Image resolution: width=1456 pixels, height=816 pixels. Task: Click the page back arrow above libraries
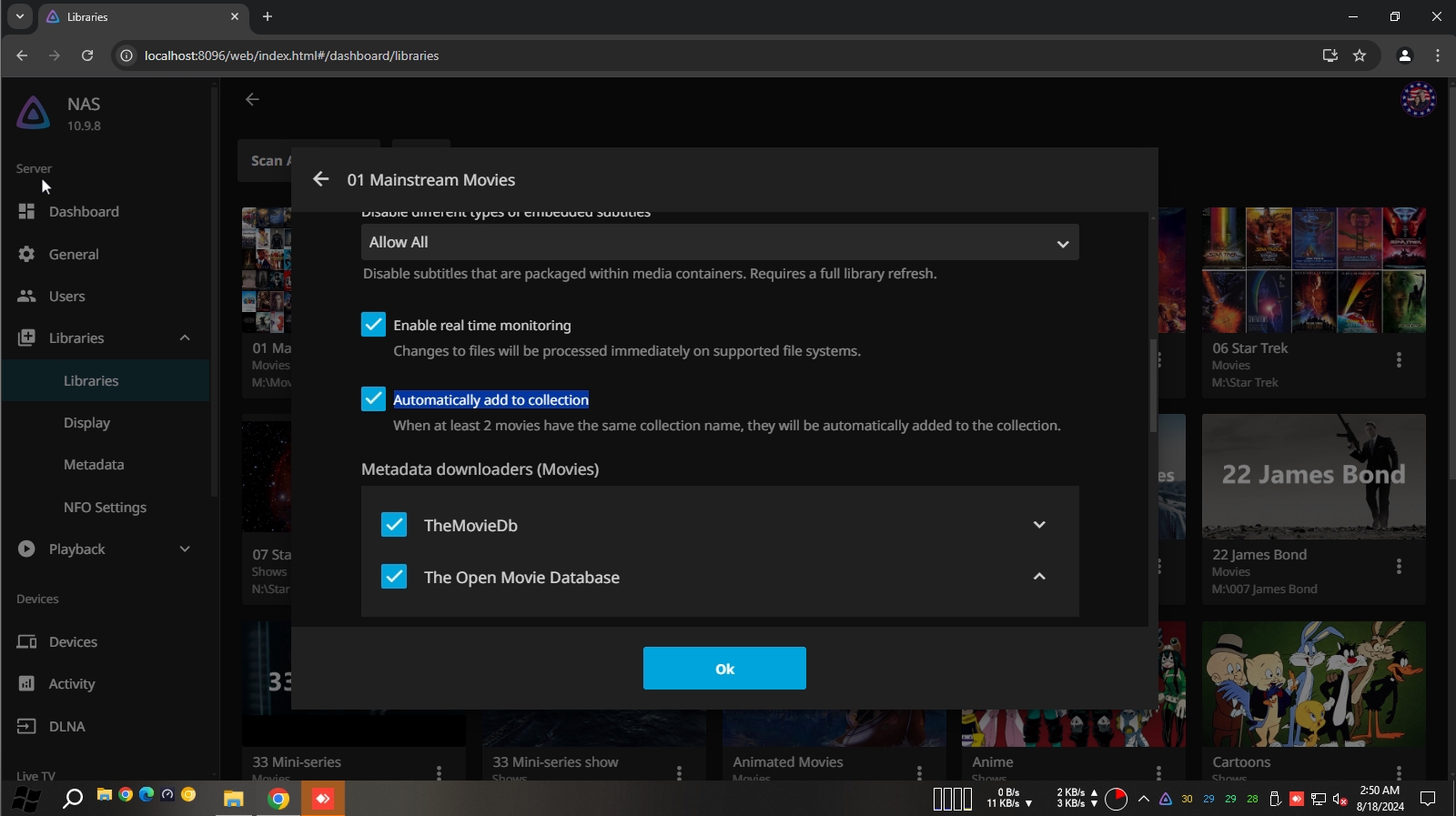coord(253,99)
